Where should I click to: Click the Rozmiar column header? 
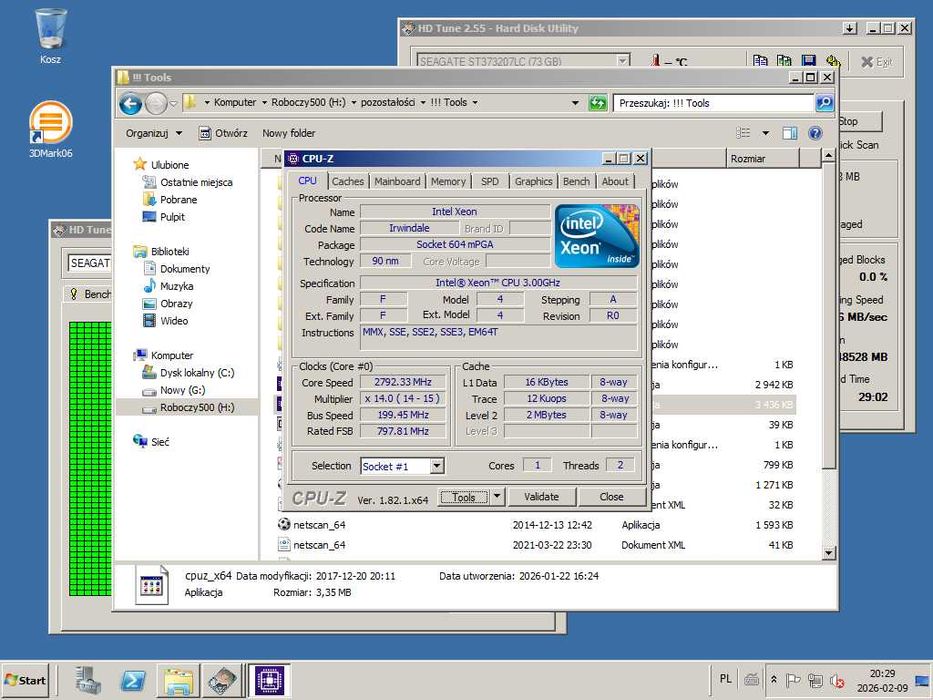762,158
